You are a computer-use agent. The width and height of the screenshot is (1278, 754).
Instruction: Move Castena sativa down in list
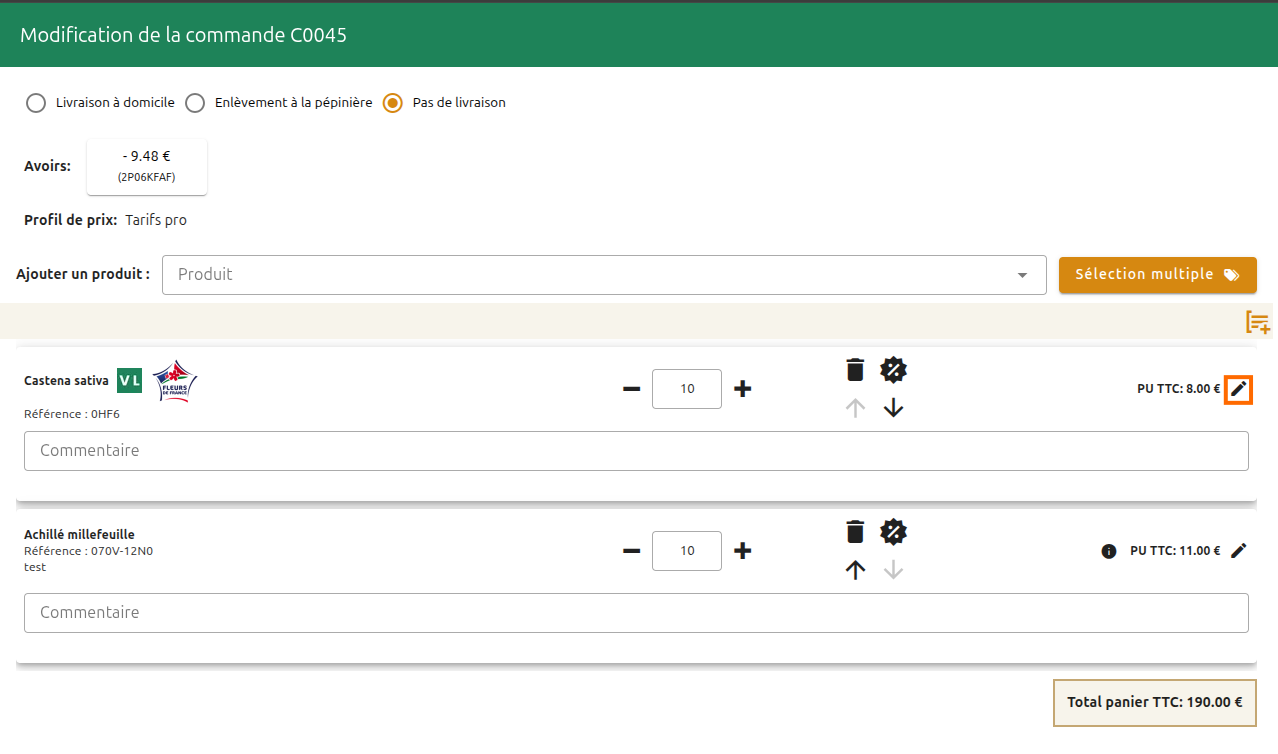[x=893, y=408]
